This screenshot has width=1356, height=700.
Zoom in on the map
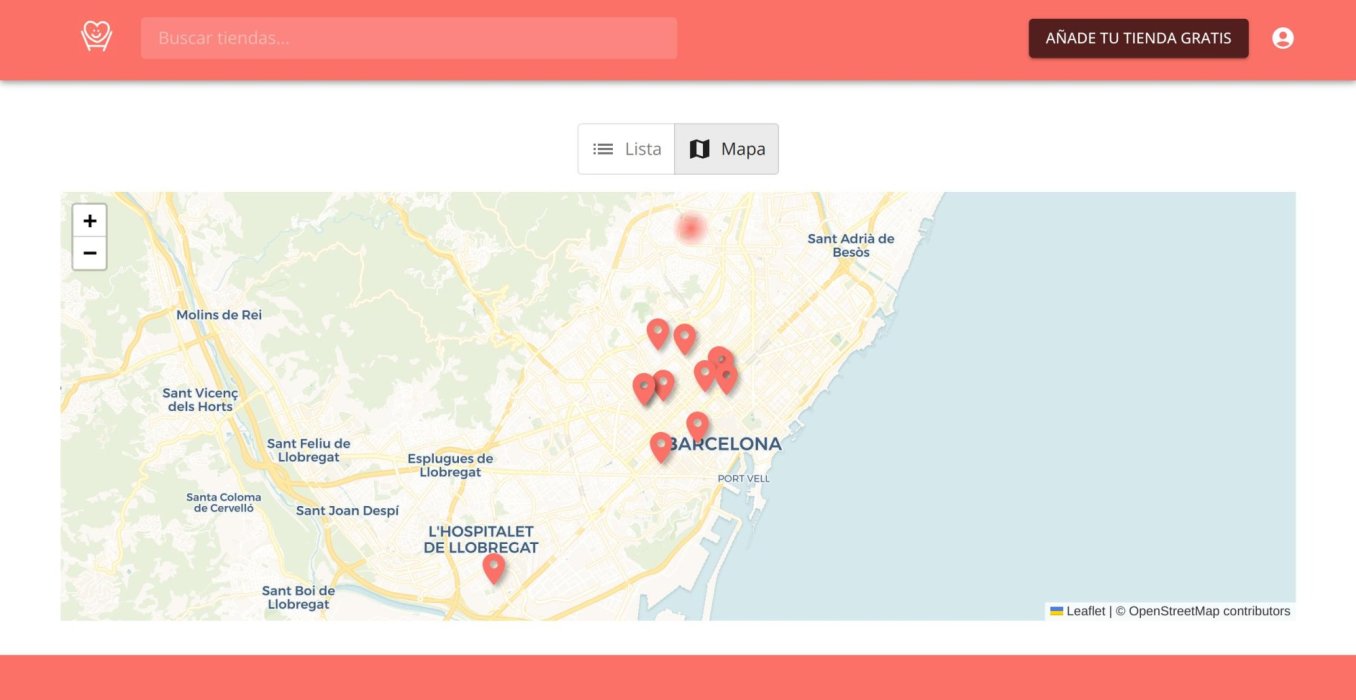pos(90,221)
